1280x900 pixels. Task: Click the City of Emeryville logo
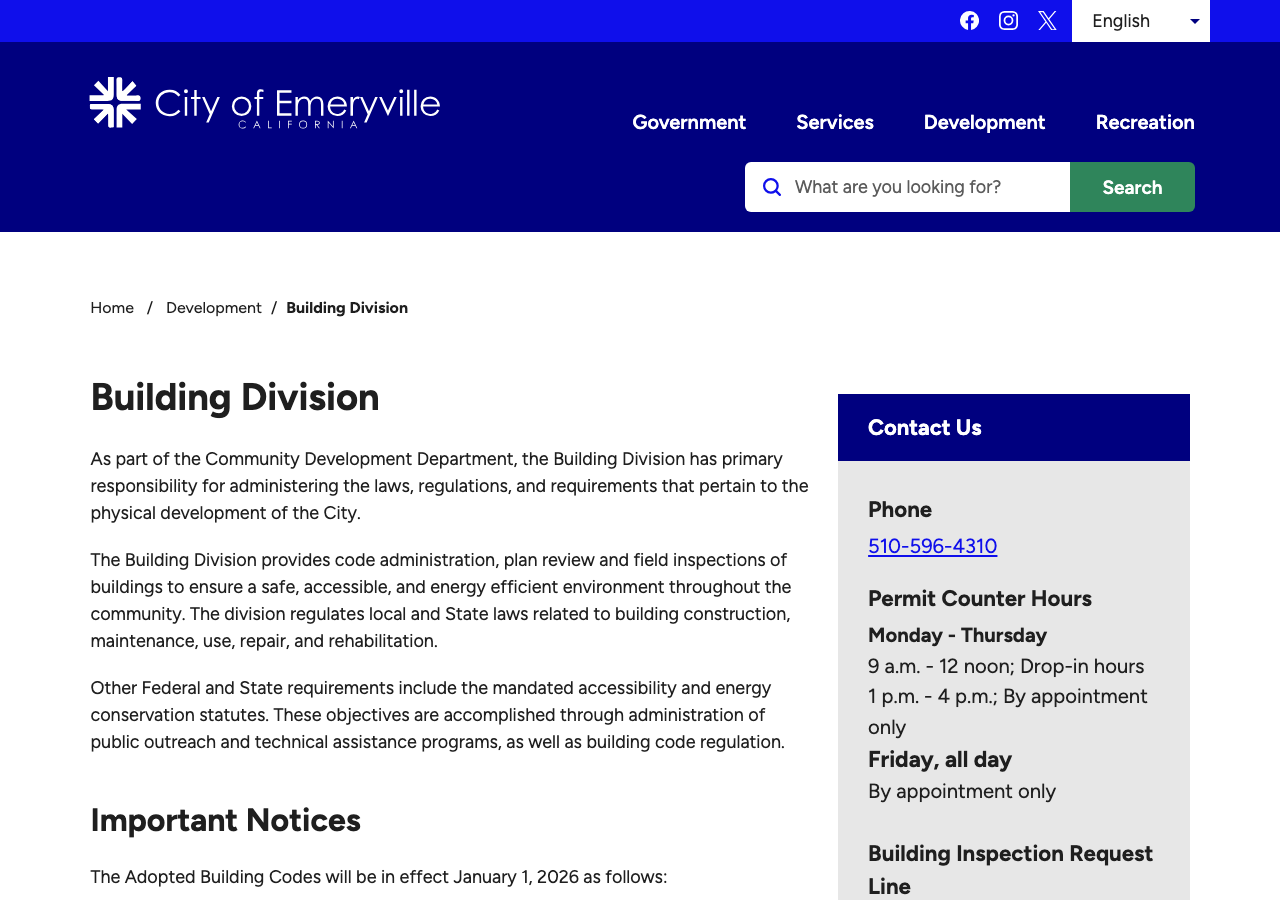tap(265, 103)
